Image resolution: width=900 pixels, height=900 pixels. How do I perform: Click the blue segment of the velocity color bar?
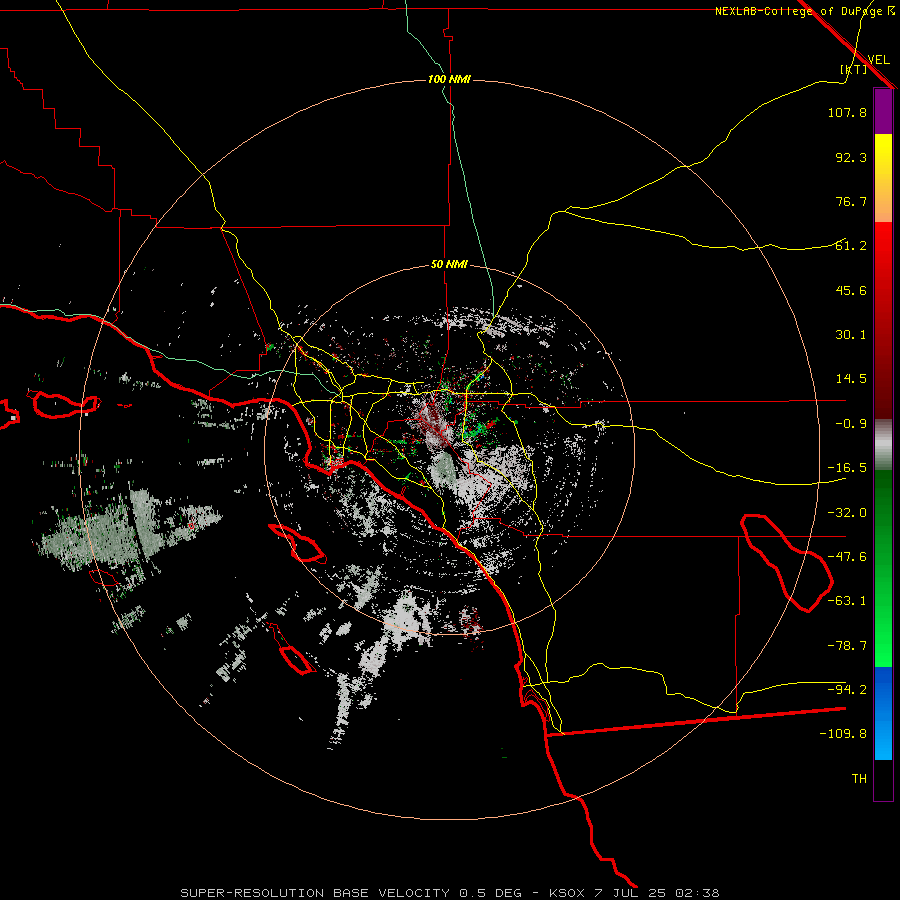(883, 713)
